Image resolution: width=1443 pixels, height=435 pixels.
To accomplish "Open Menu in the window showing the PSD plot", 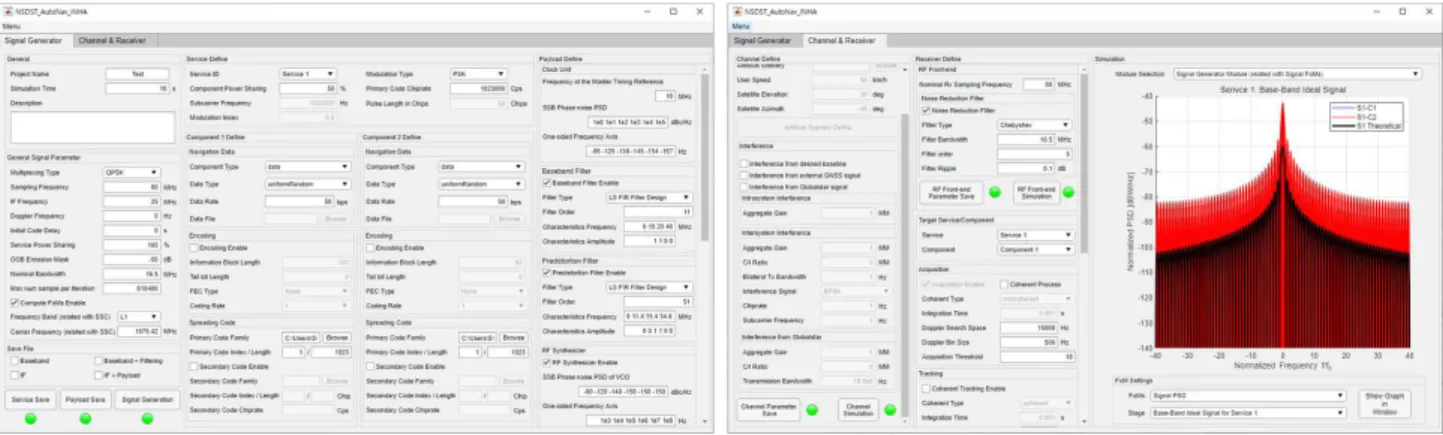I will [741, 24].
